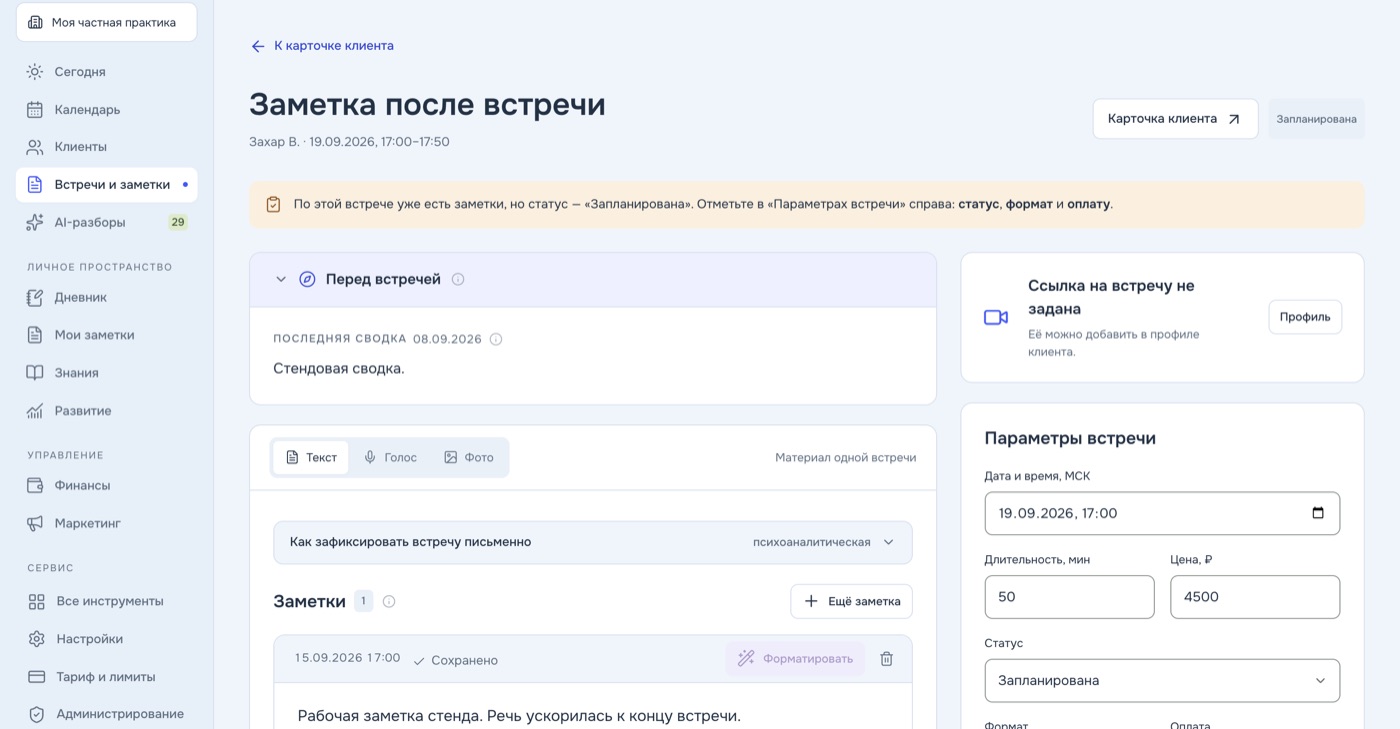
Task: Click the gear icon beside Настройки
Action: (37, 639)
